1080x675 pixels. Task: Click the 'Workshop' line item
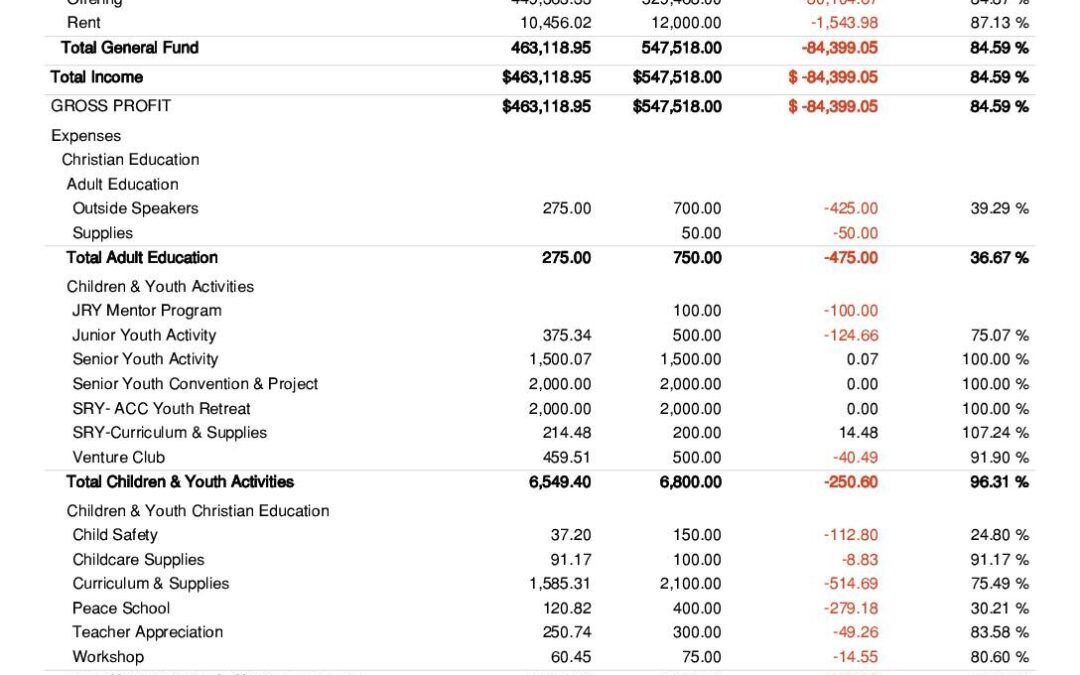click(x=108, y=657)
